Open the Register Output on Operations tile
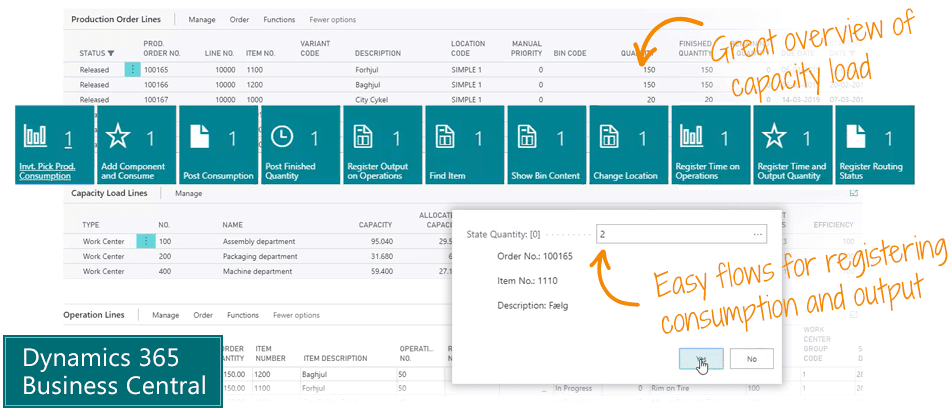 (382, 145)
